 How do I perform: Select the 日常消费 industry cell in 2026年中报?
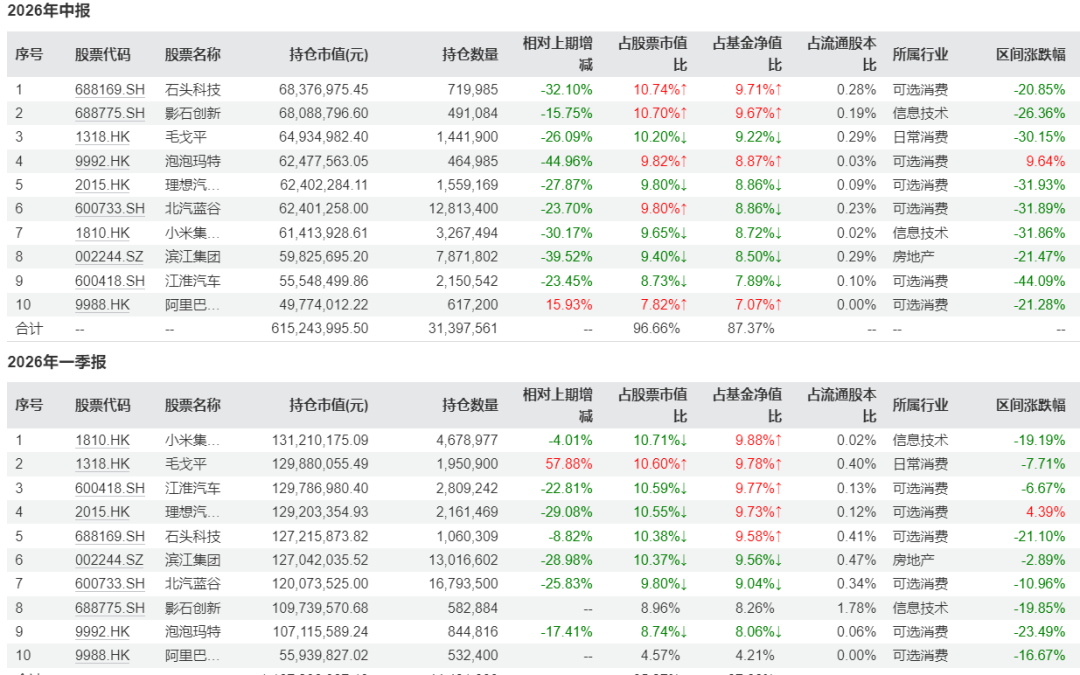920,137
